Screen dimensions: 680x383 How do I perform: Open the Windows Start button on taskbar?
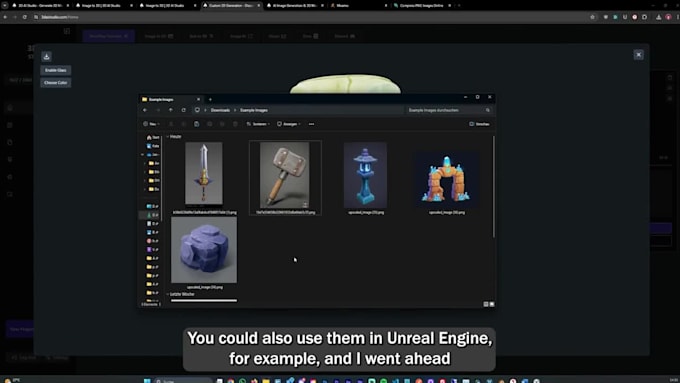(147, 381)
